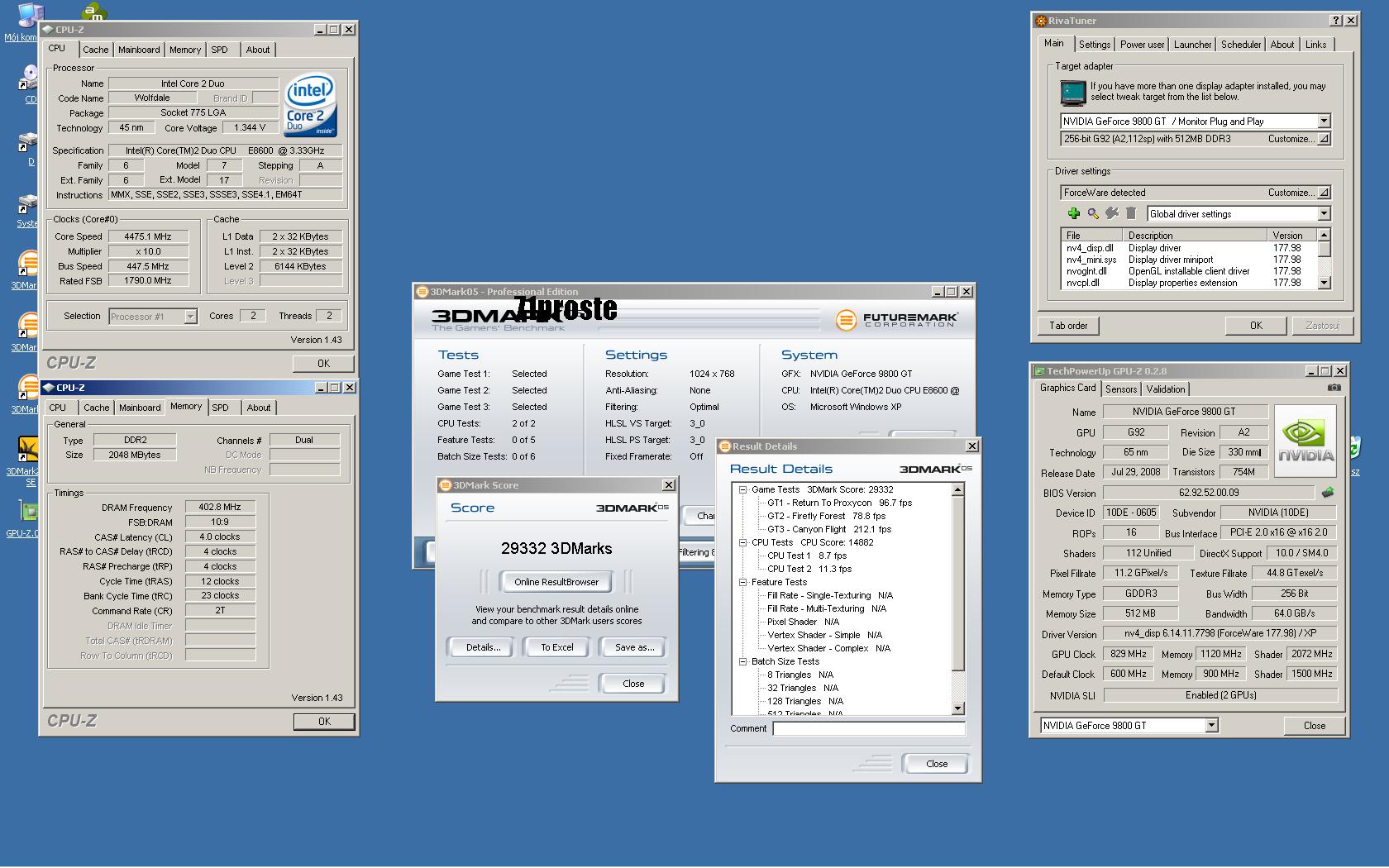Click the BIOS save chip icon in GPU-Z
The width and height of the screenshot is (1389, 868).
pos(1328,493)
